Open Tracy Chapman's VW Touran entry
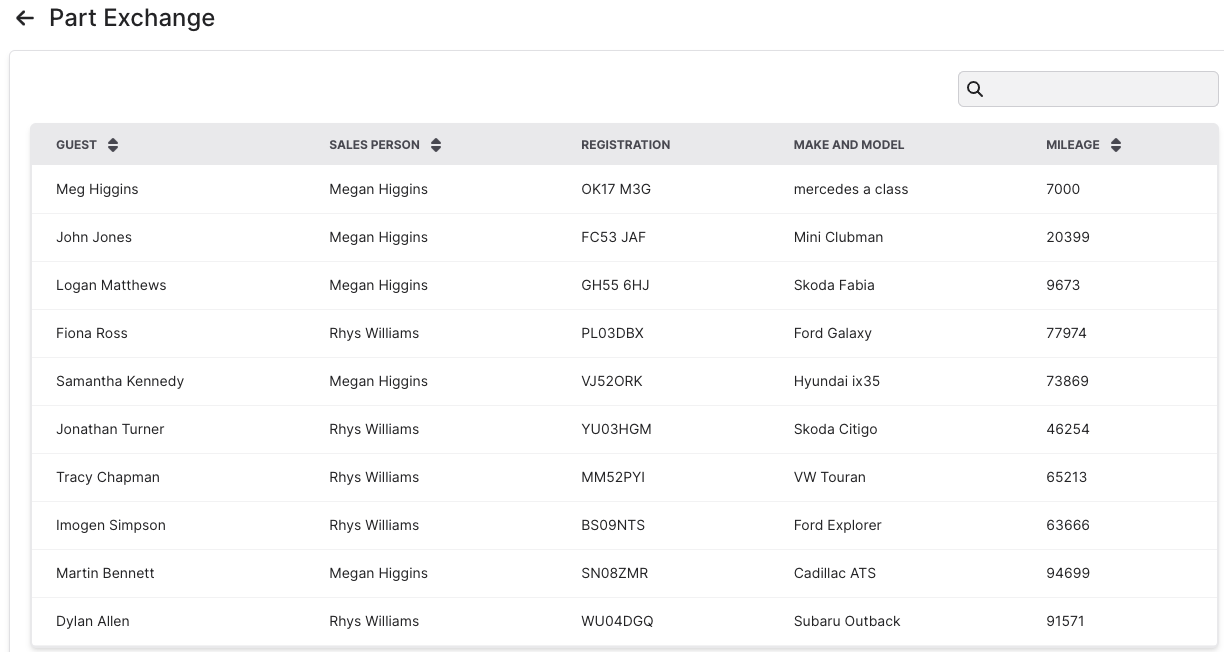1224x652 pixels. tap(829, 477)
